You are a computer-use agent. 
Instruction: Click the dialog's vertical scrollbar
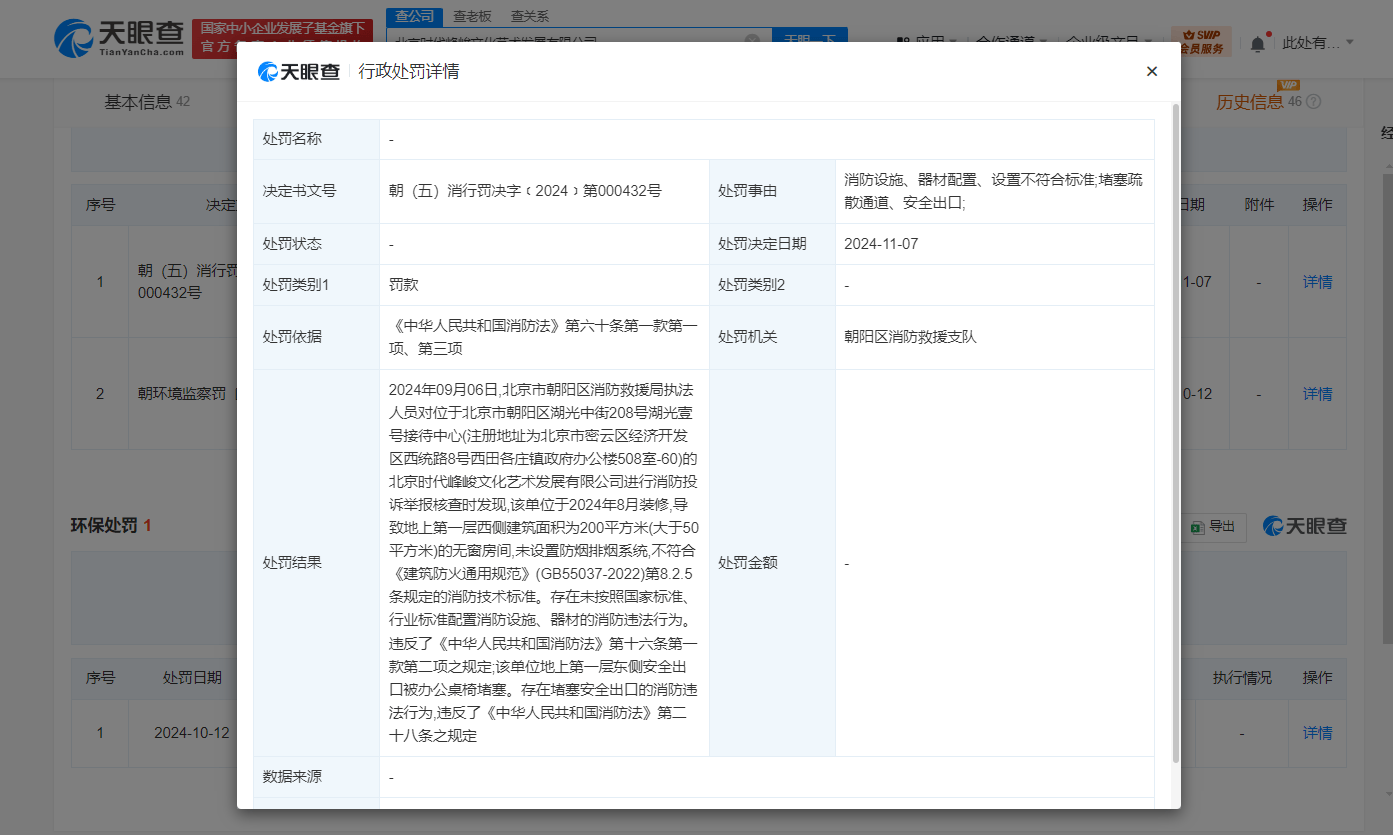[1176, 430]
